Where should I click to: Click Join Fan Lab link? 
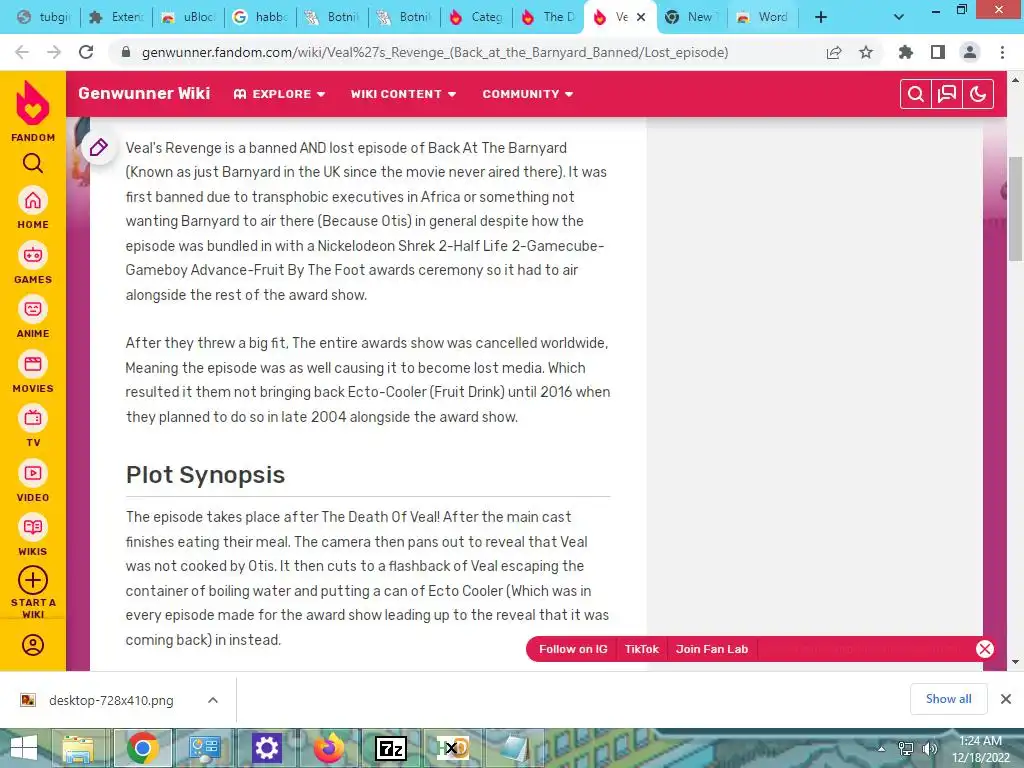point(712,649)
